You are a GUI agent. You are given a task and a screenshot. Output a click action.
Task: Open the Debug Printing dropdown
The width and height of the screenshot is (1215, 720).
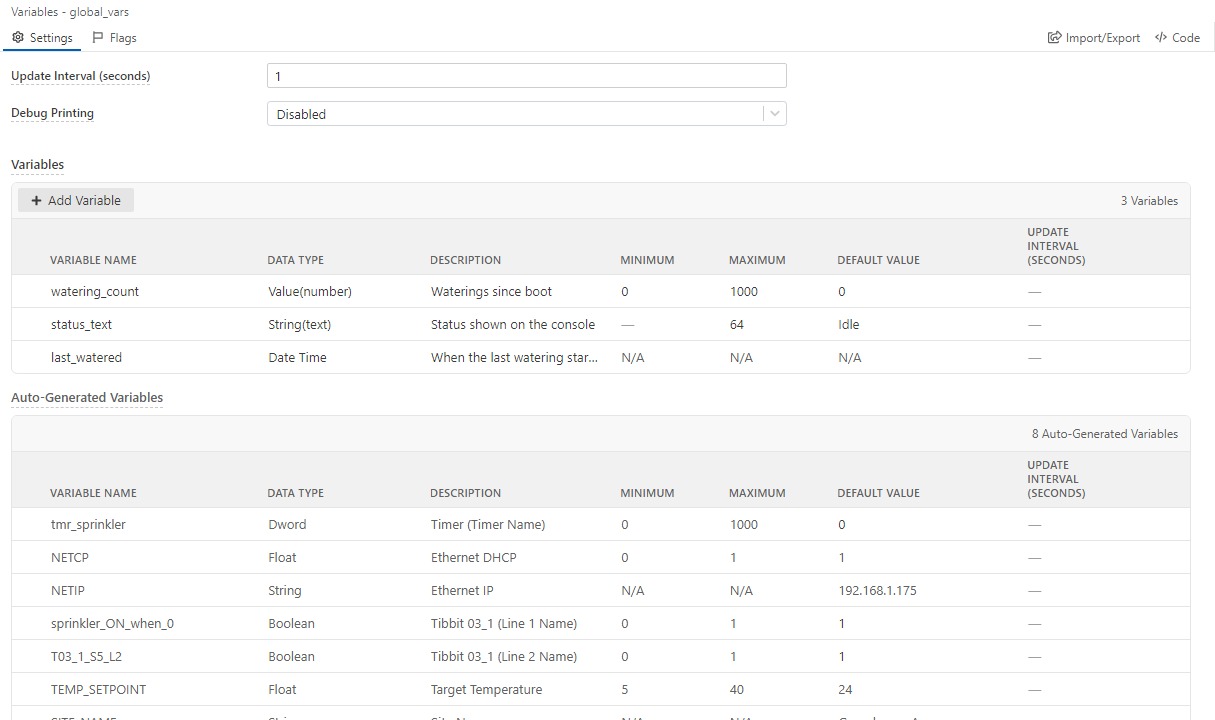pyautogui.click(x=526, y=114)
